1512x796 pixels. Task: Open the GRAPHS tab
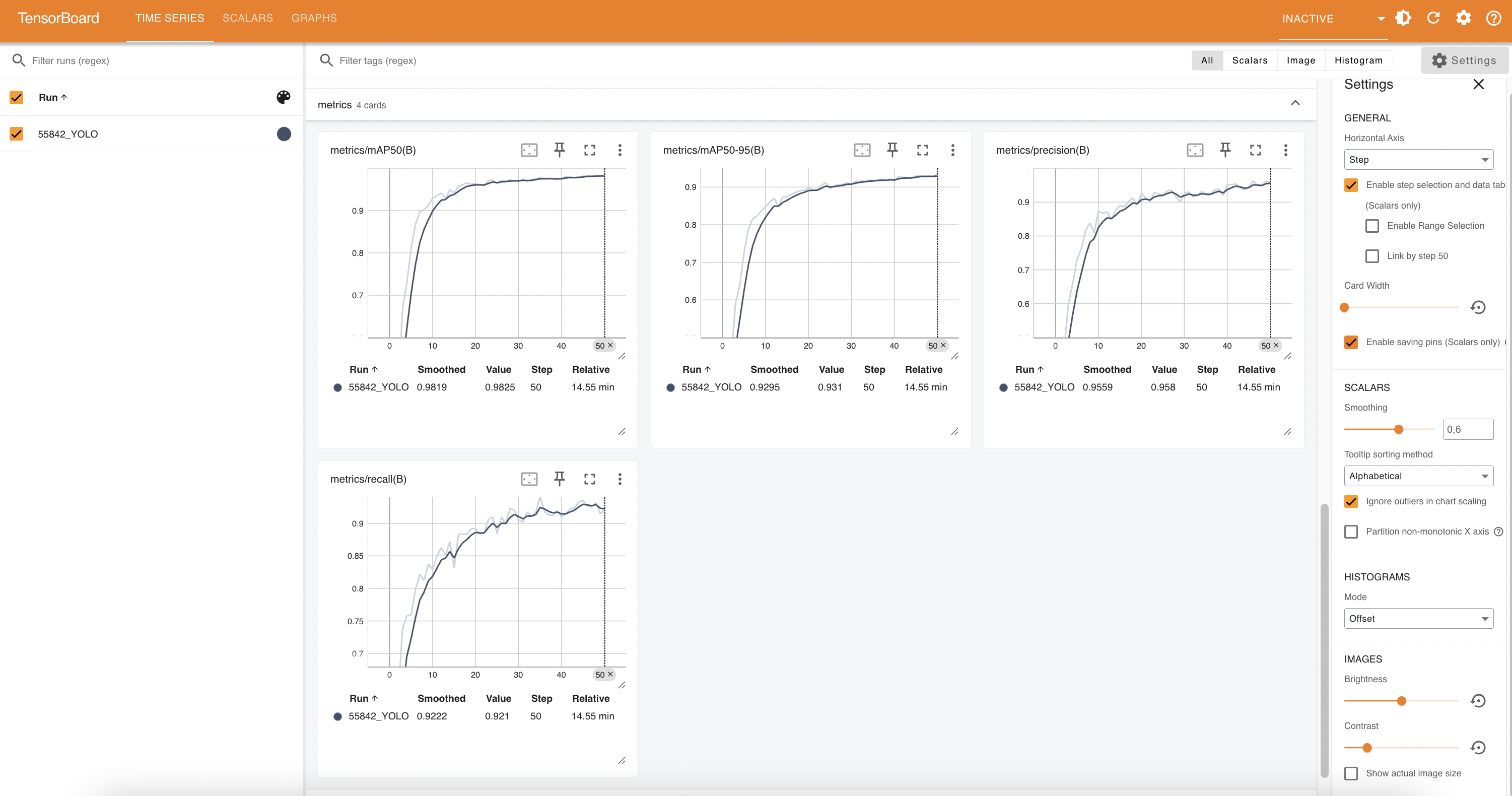(314, 18)
